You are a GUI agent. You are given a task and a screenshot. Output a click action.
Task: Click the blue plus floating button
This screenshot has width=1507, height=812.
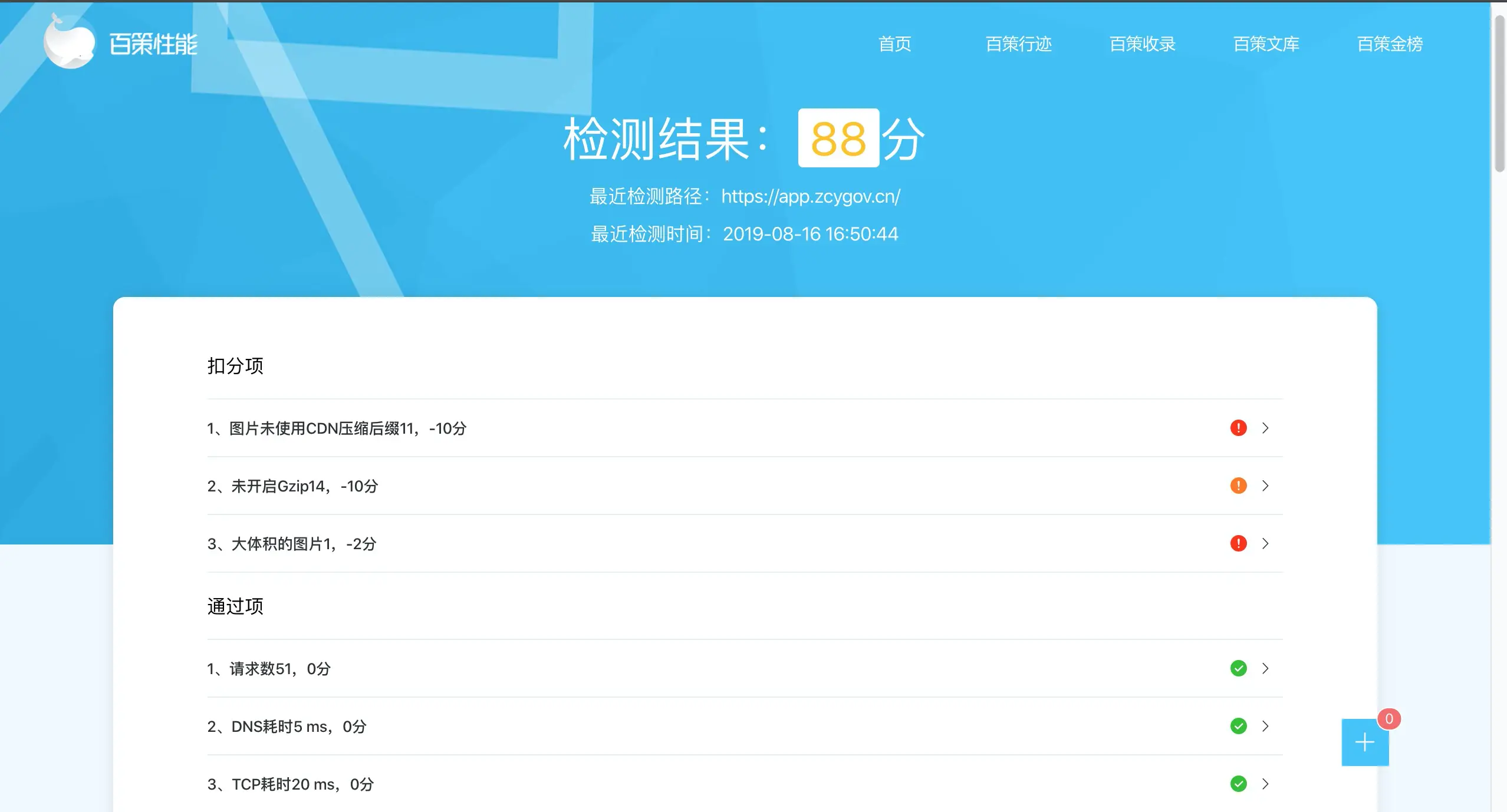pyautogui.click(x=1365, y=742)
